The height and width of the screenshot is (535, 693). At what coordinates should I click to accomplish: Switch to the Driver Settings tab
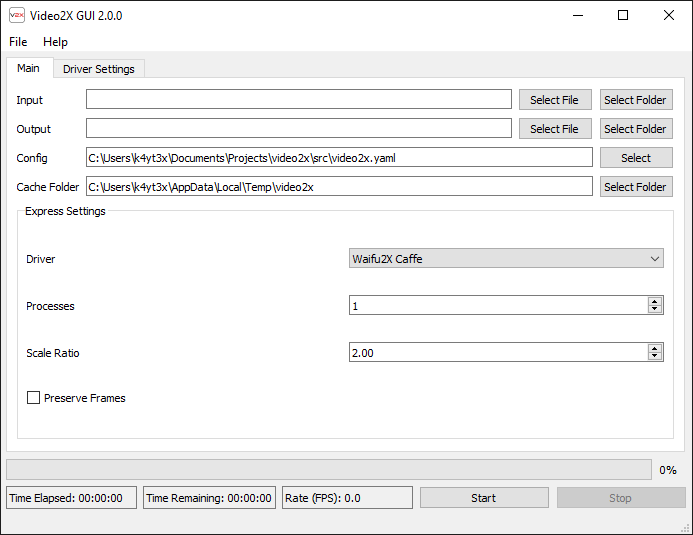point(99,69)
